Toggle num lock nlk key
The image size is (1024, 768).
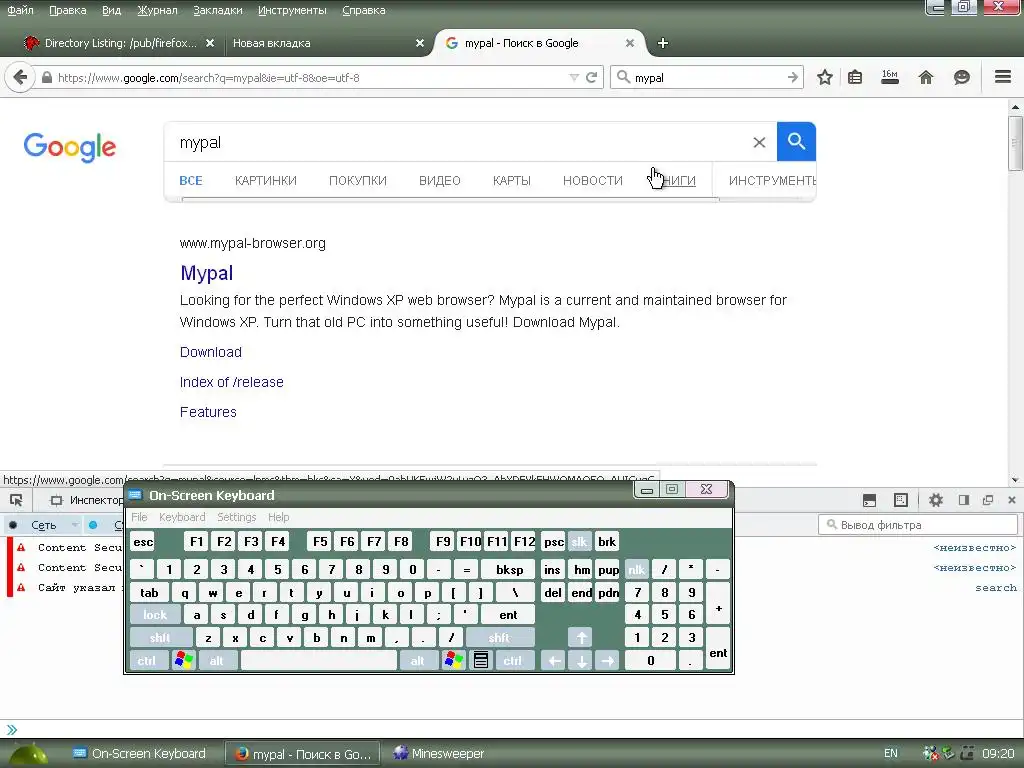637,569
